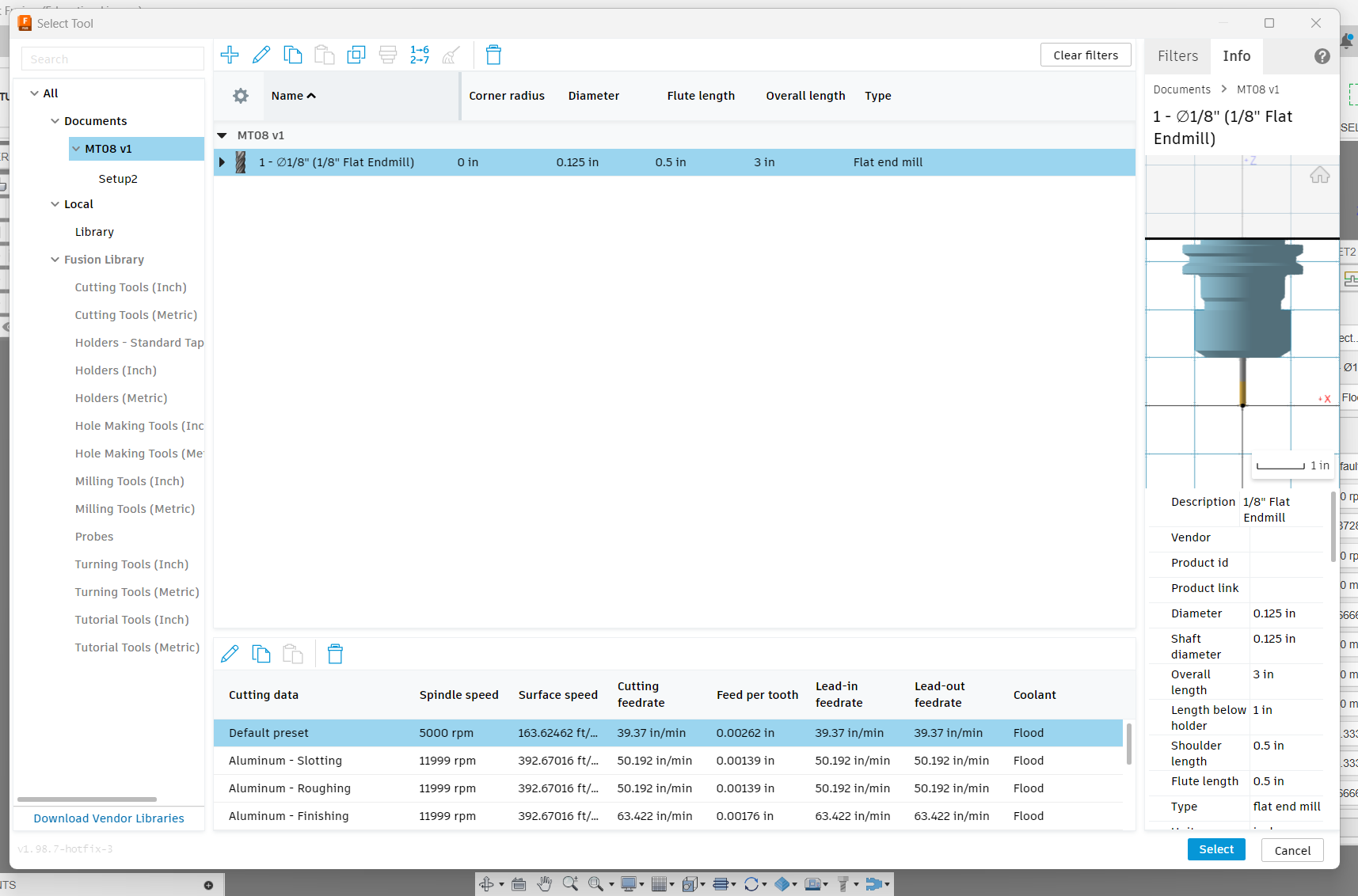
Task: Copy the selected tool using the top toolbar copy icon
Action: 293,55
